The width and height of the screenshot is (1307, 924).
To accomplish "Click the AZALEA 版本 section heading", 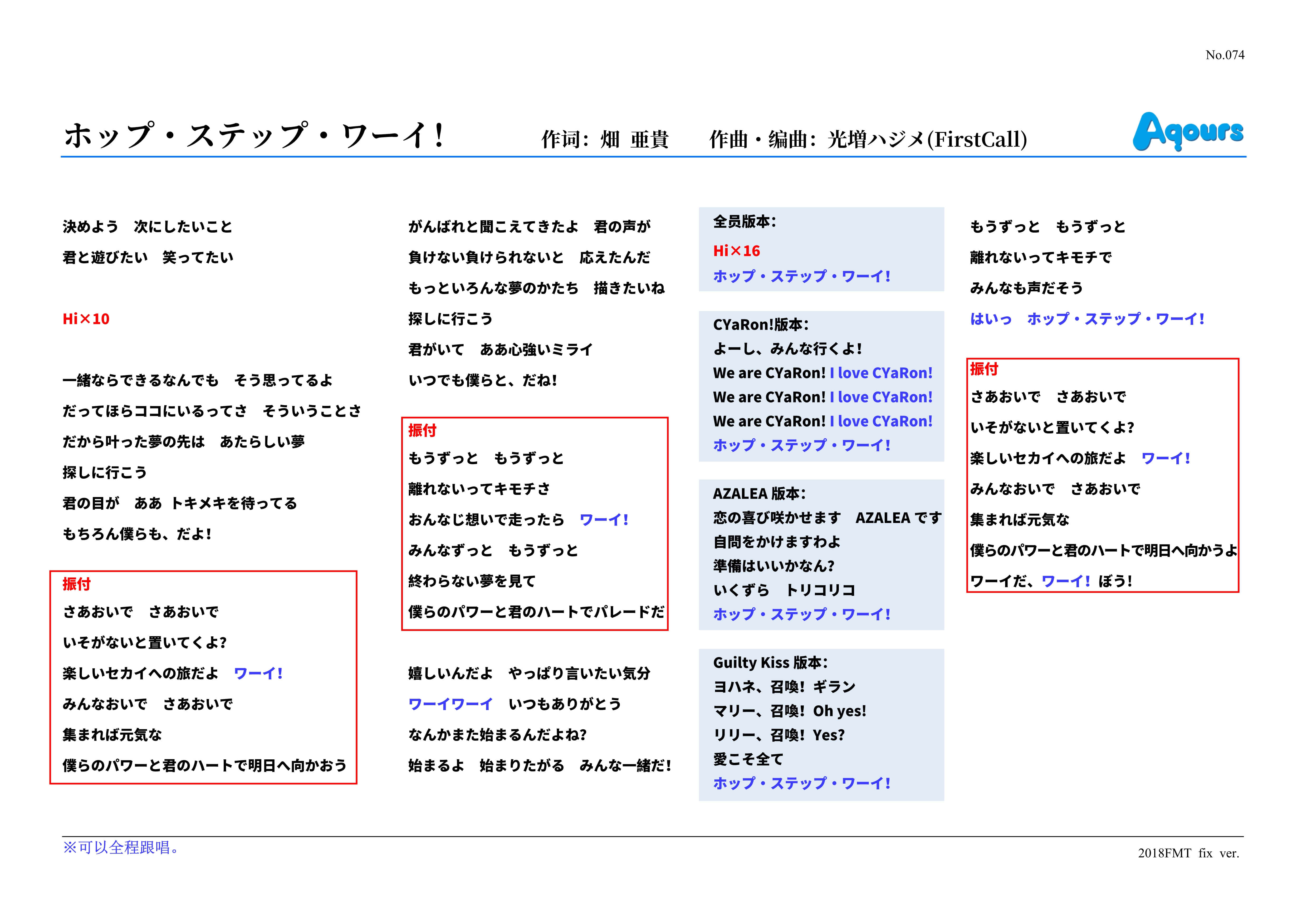I will coord(759,493).
